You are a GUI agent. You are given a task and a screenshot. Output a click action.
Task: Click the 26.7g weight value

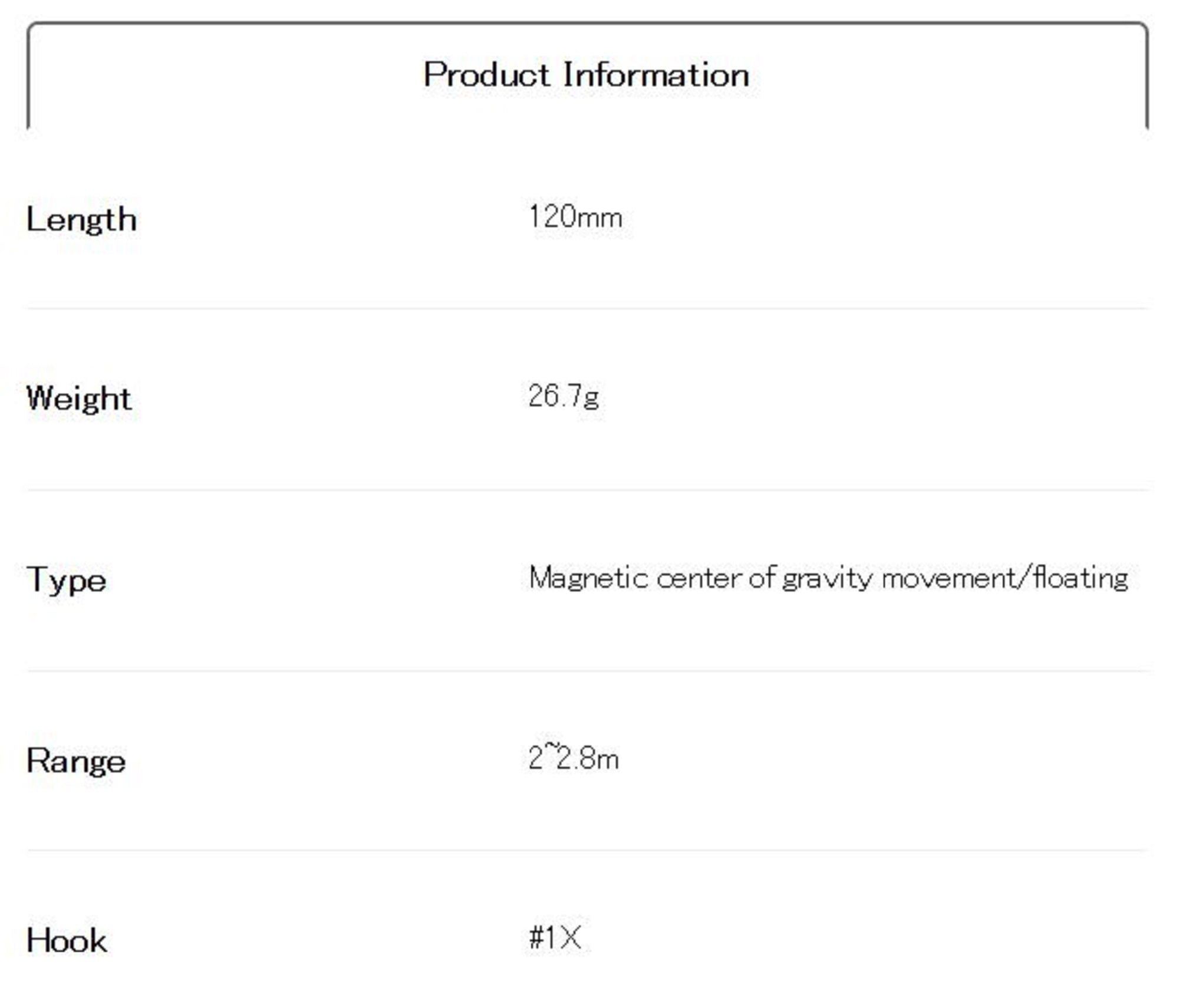click(x=564, y=396)
